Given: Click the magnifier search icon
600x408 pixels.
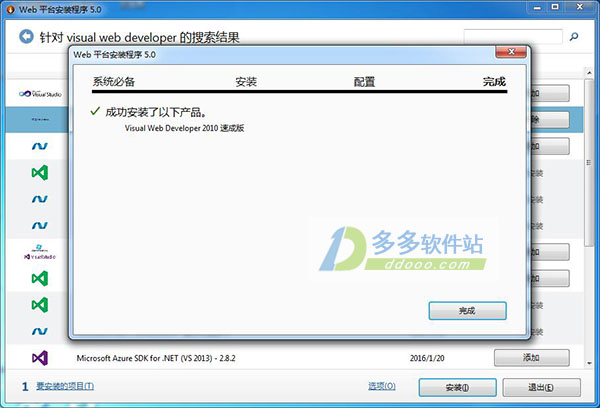Looking at the screenshot, I should (x=574, y=37).
